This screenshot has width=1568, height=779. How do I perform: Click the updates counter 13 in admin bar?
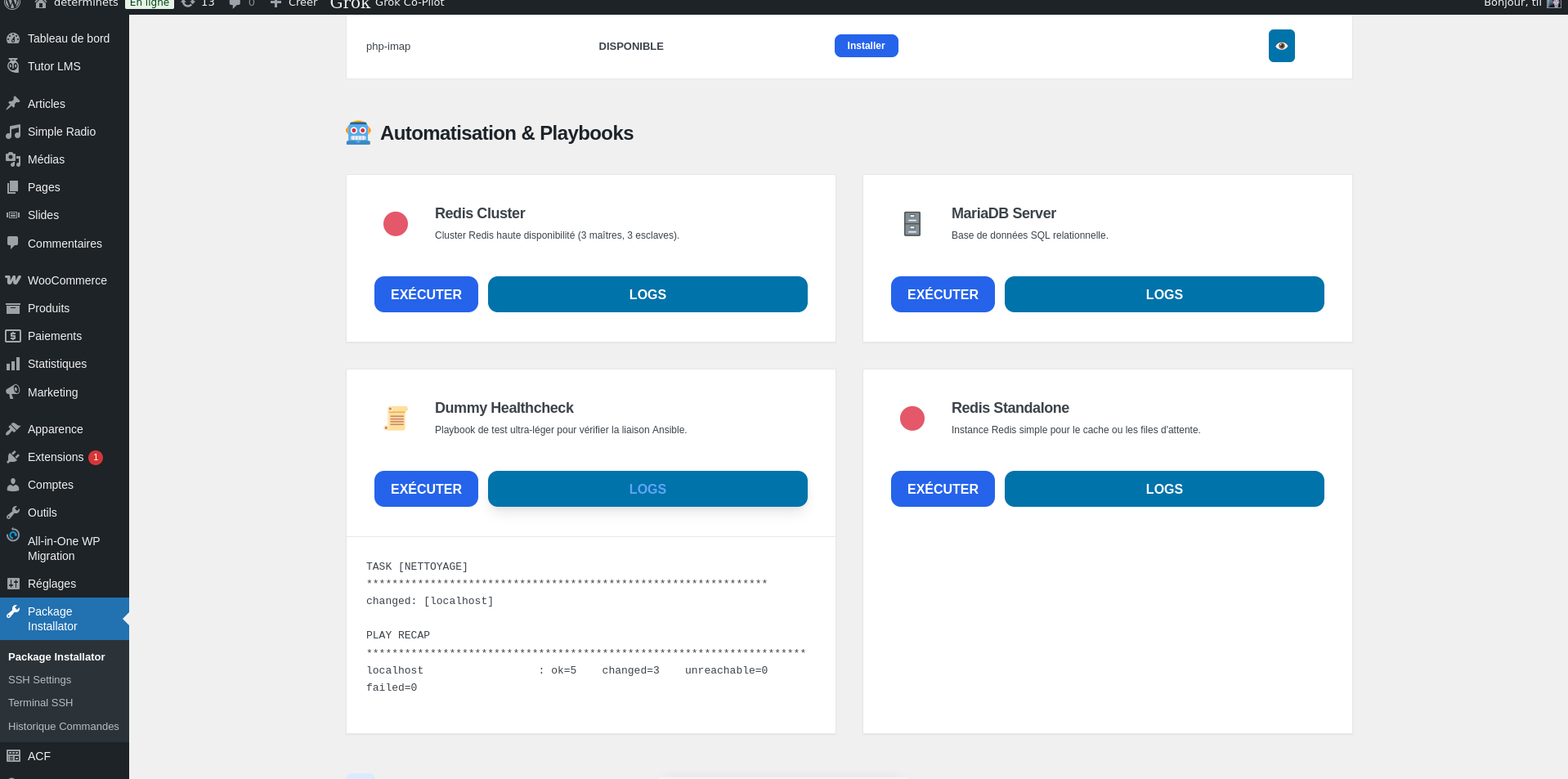[x=199, y=4]
